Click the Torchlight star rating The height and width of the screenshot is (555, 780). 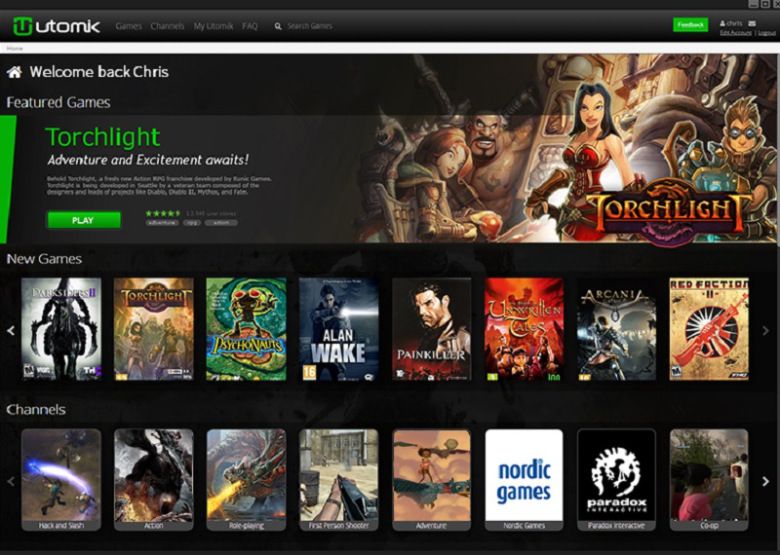(162, 213)
